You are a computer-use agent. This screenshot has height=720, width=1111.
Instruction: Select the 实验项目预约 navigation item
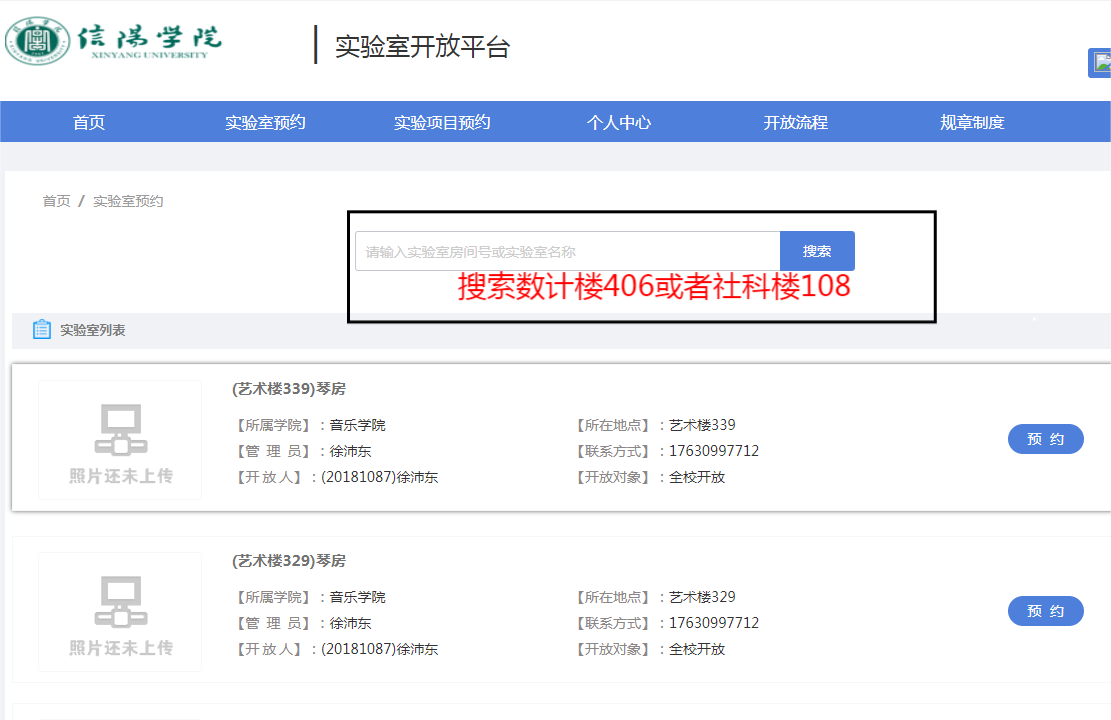pos(442,123)
